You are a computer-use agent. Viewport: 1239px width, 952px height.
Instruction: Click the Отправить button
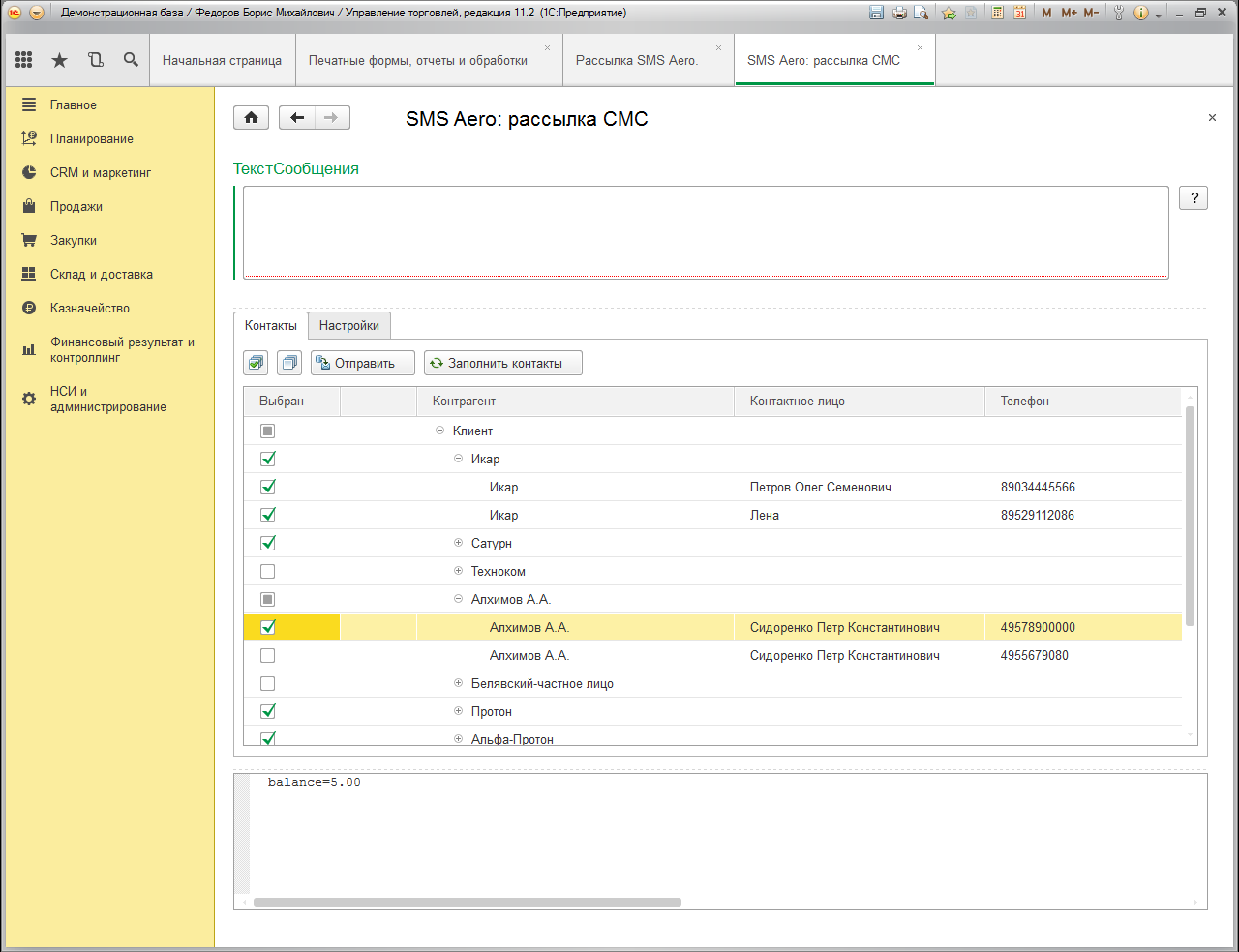coord(363,363)
